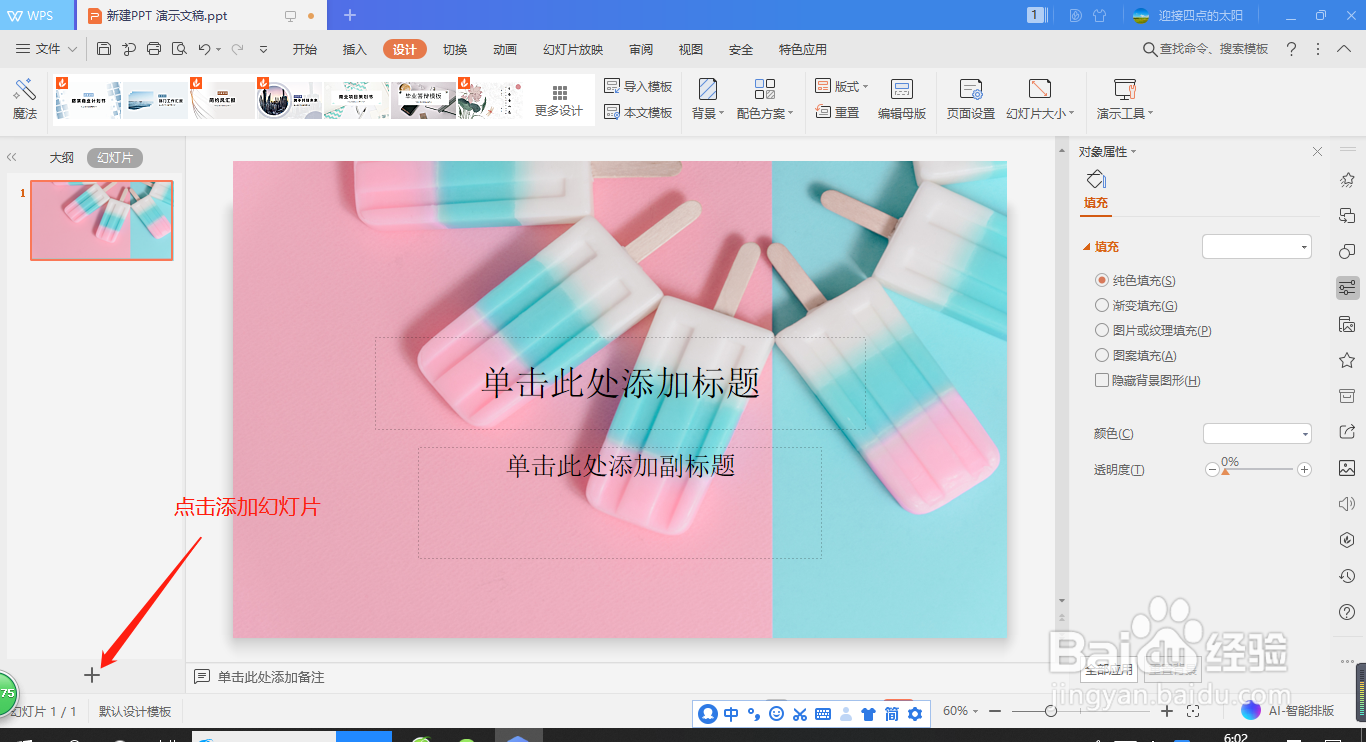The width and height of the screenshot is (1366, 742).
Task: Switch to Slides (幻灯片) view tab
Action: (x=115, y=158)
